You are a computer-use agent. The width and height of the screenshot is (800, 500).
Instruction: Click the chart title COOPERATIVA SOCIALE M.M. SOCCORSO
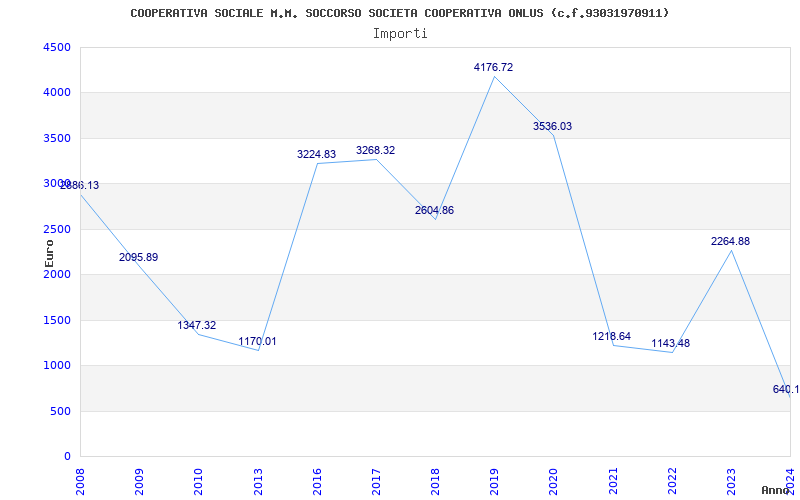tap(399, 13)
